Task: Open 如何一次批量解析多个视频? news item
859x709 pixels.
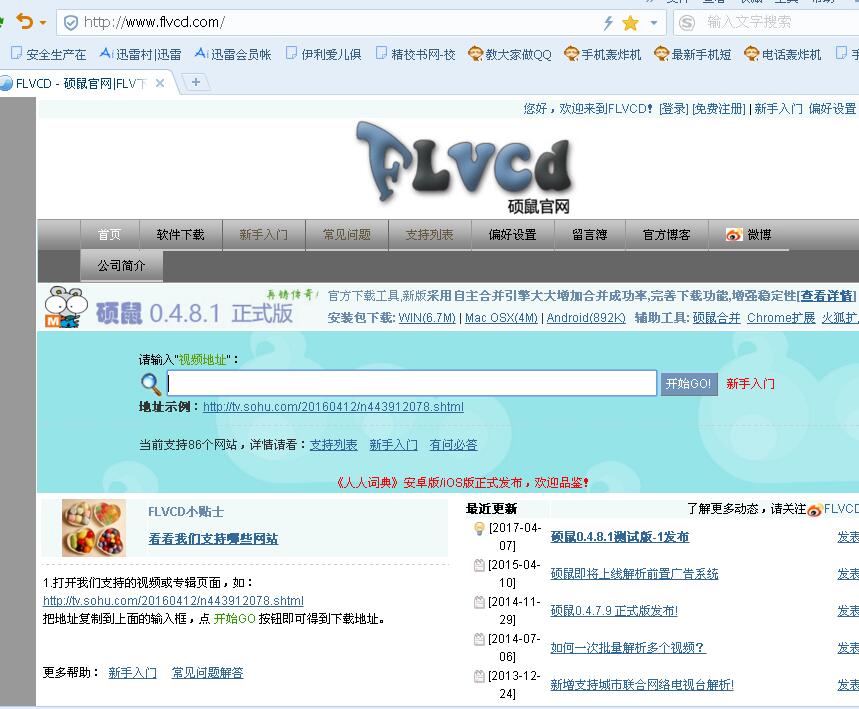Action: pos(628,648)
